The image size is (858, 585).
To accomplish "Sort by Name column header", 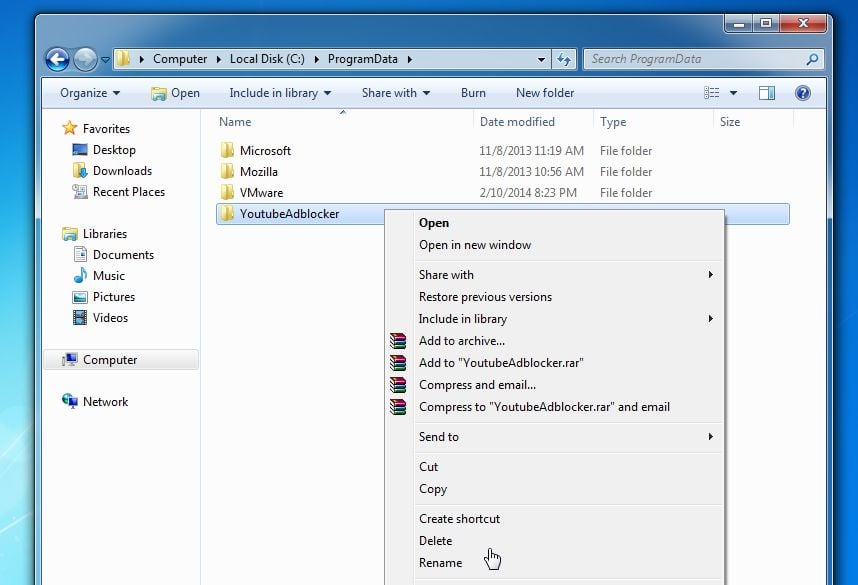I will point(235,122).
